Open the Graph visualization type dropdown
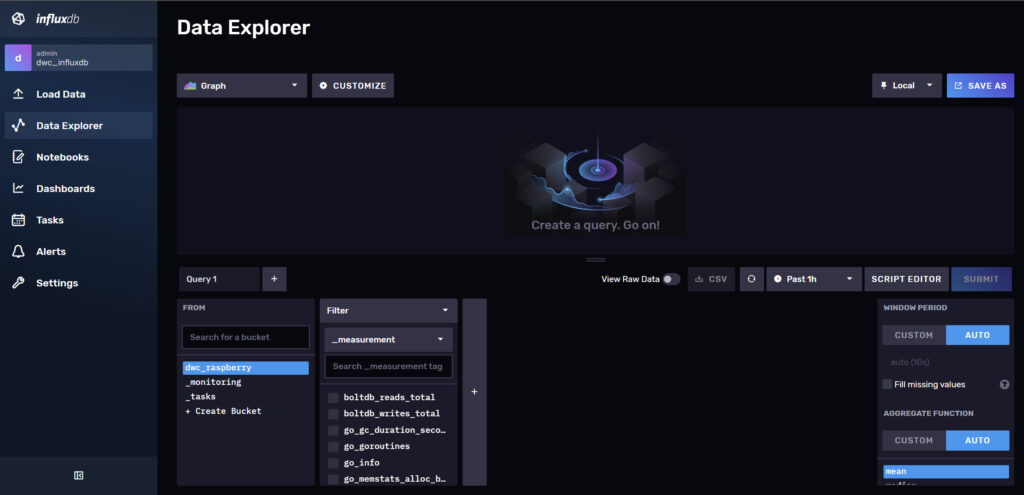 tap(242, 86)
